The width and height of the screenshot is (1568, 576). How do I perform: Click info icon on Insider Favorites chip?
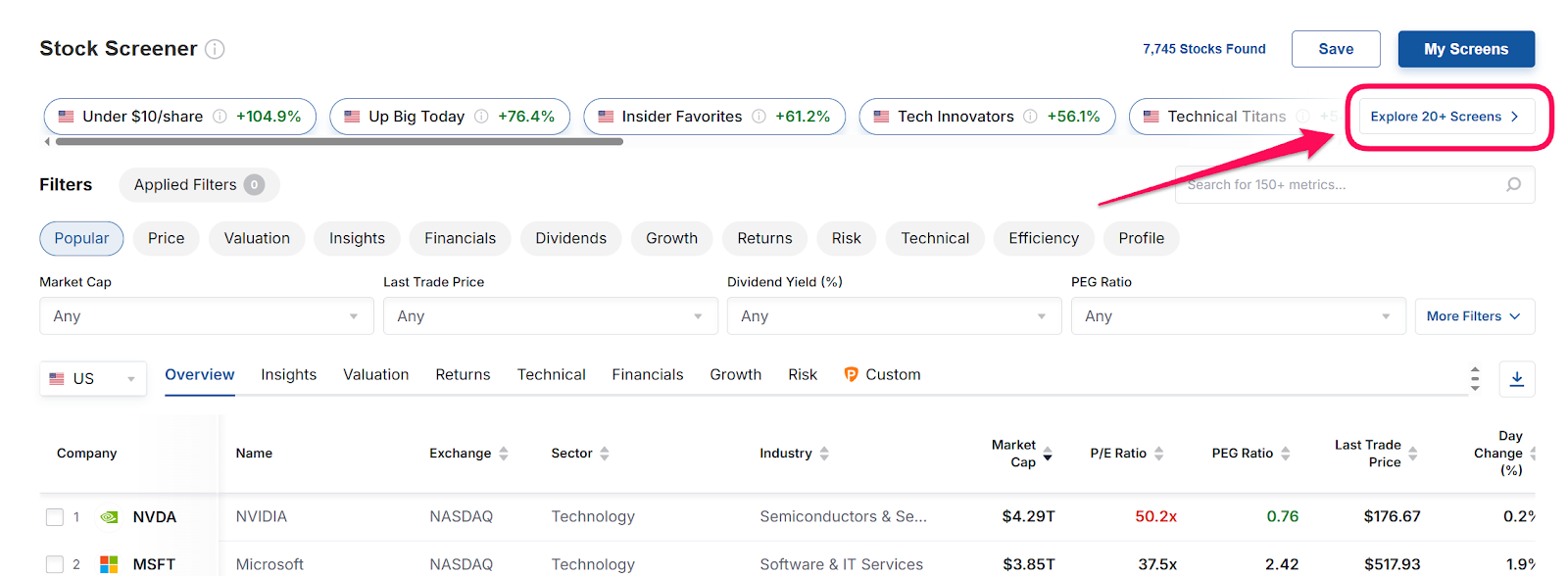(759, 117)
